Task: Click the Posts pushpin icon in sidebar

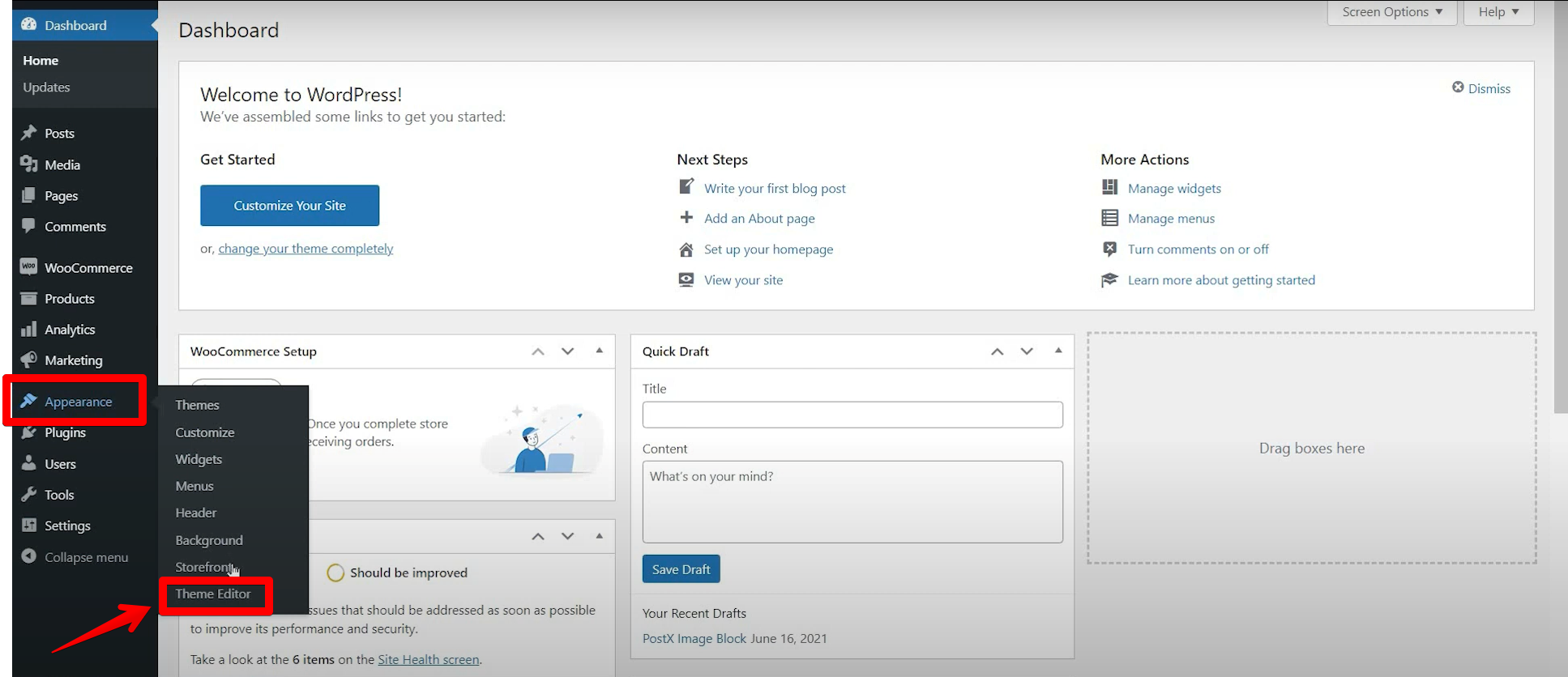Action: (x=29, y=133)
